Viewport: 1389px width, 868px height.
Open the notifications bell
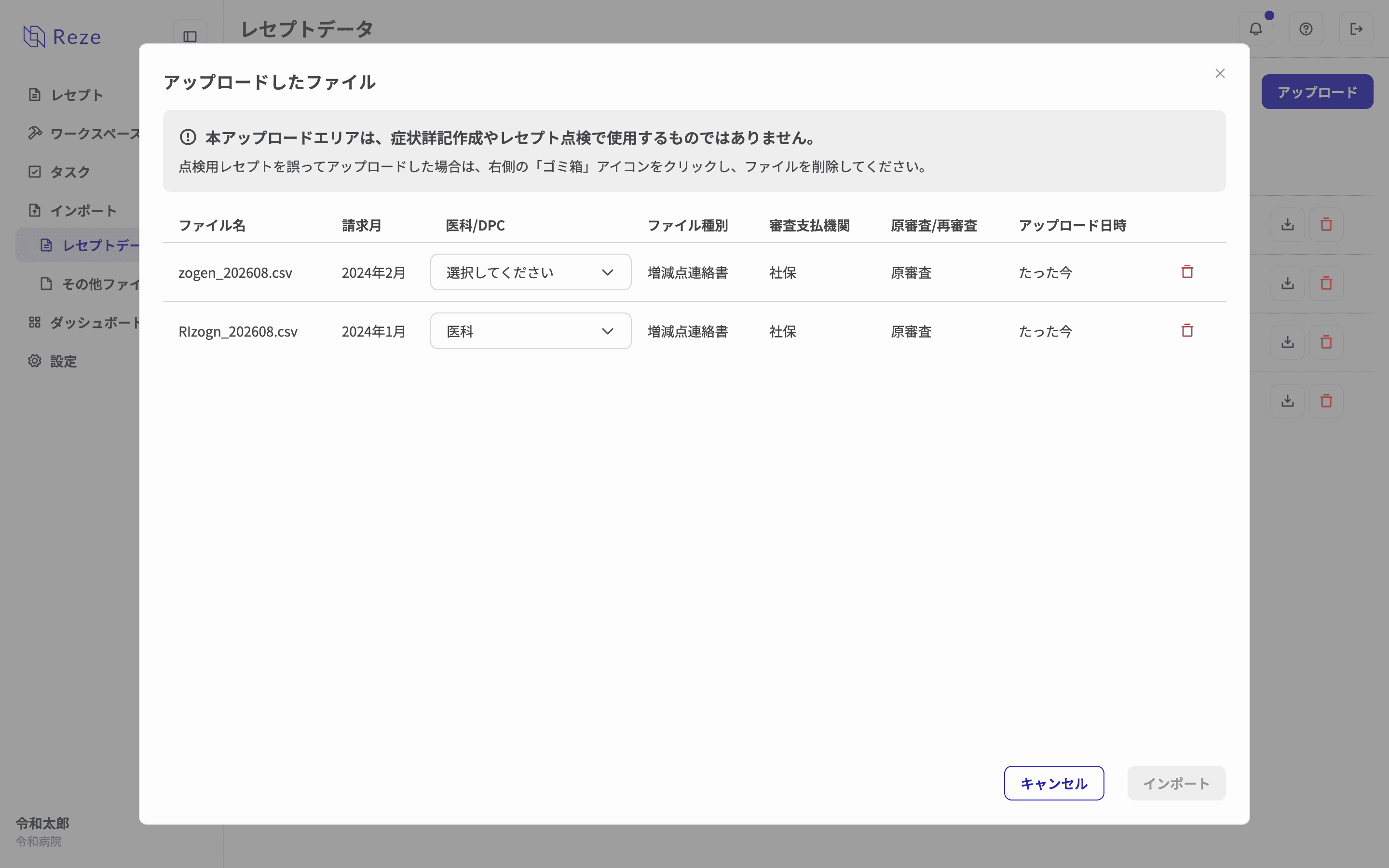(1255, 29)
